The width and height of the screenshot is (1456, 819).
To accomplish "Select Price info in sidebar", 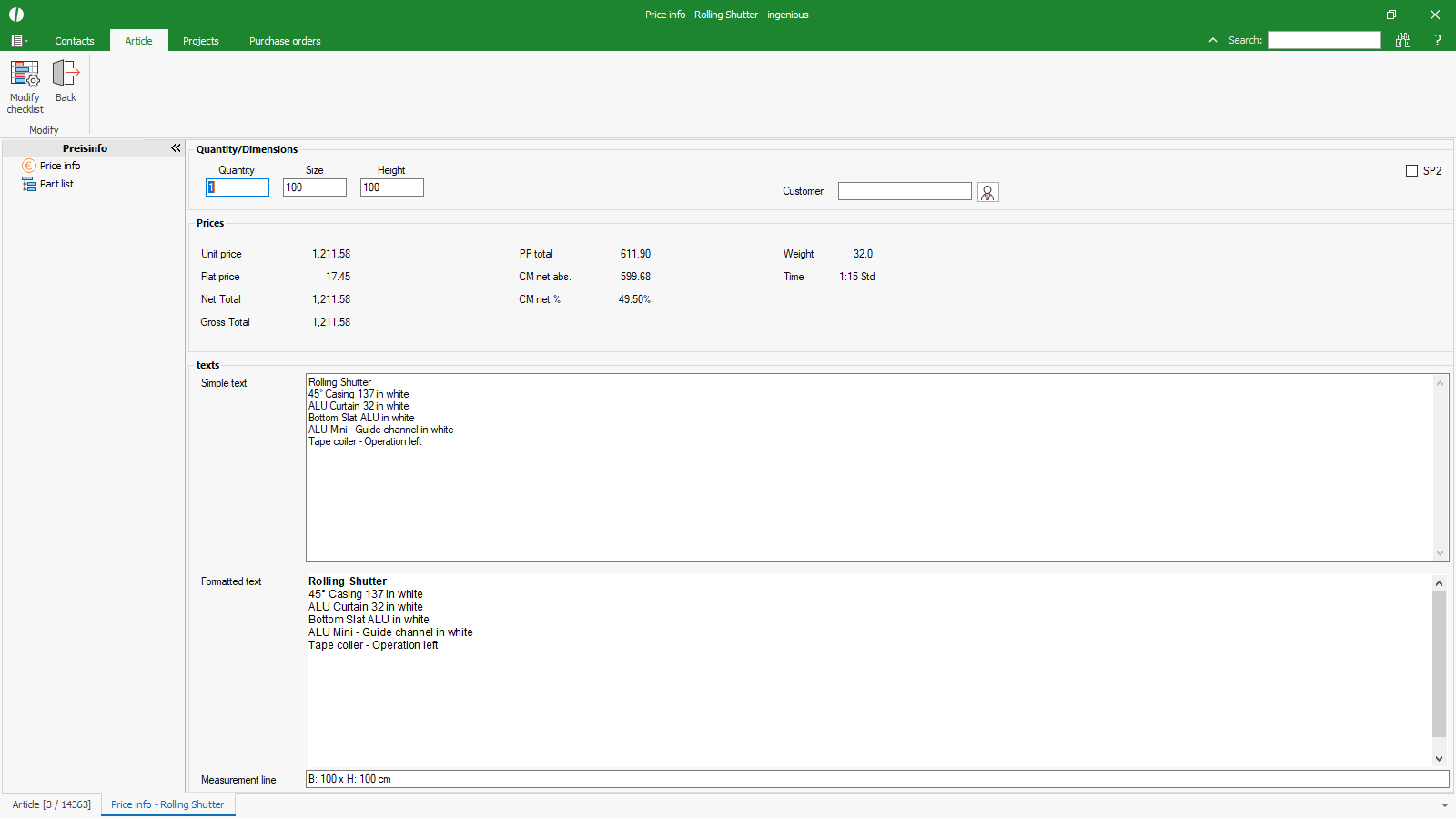I will (60, 166).
